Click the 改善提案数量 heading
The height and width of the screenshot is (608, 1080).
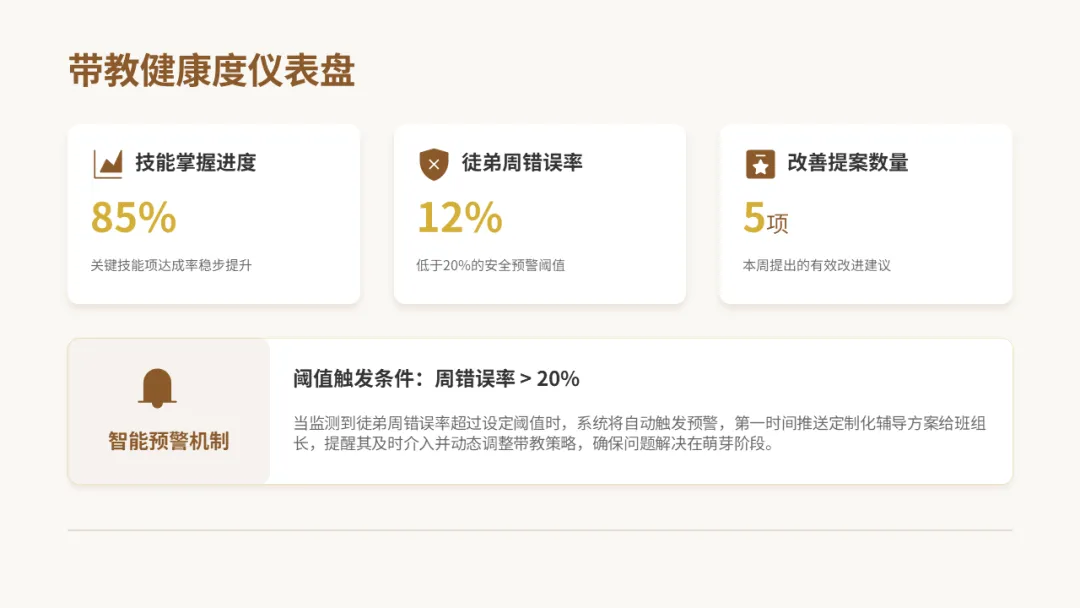[848, 163]
